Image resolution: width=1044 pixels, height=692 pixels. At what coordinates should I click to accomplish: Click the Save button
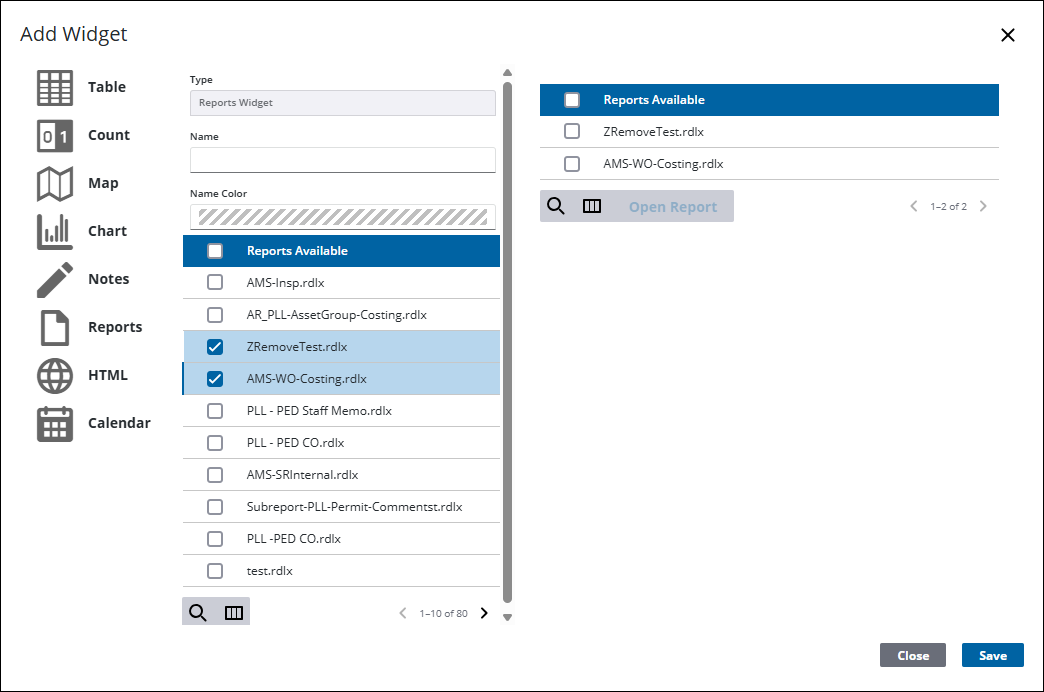click(x=992, y=655)
